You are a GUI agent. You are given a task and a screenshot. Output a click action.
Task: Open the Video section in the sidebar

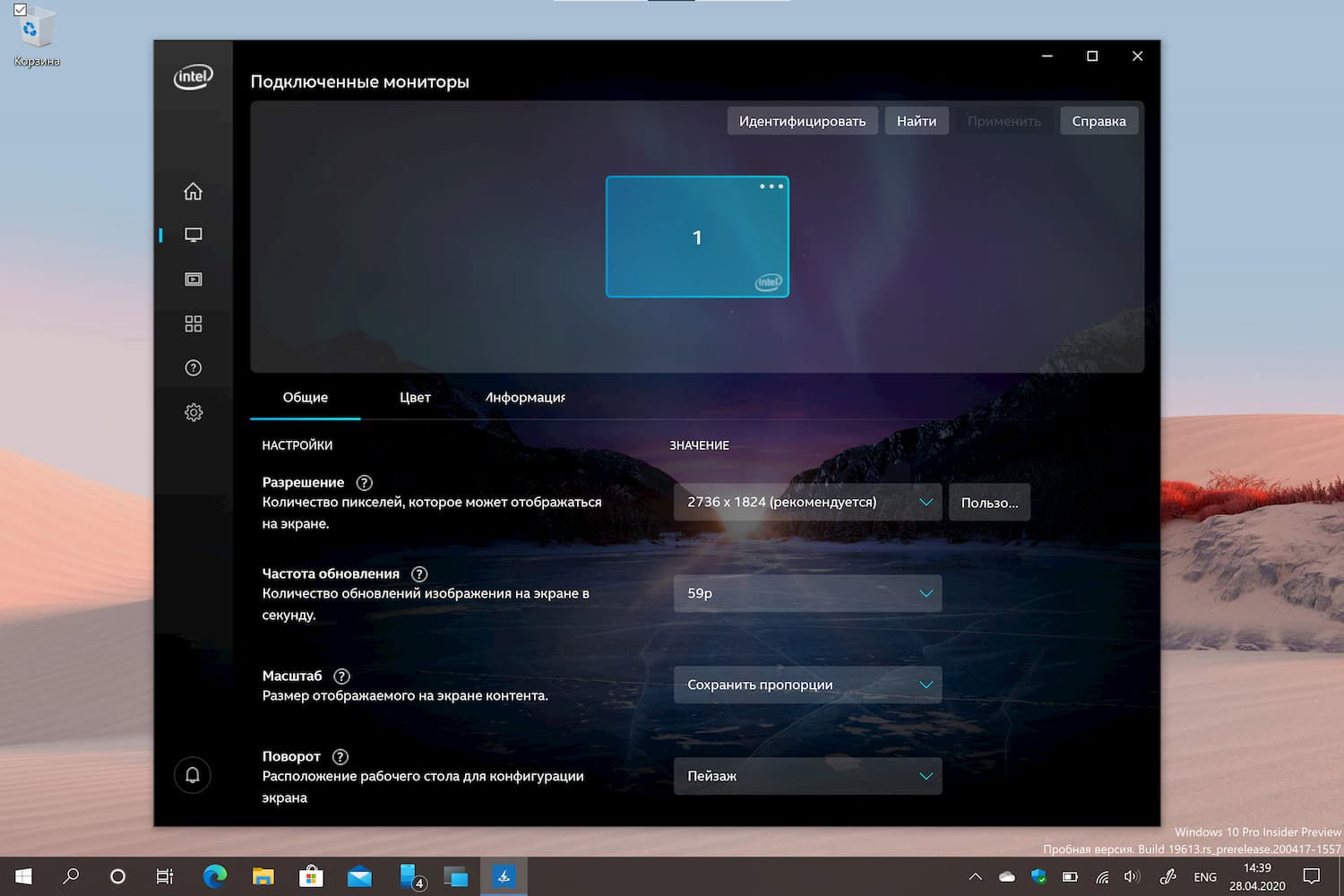click(x=193, y=279)
